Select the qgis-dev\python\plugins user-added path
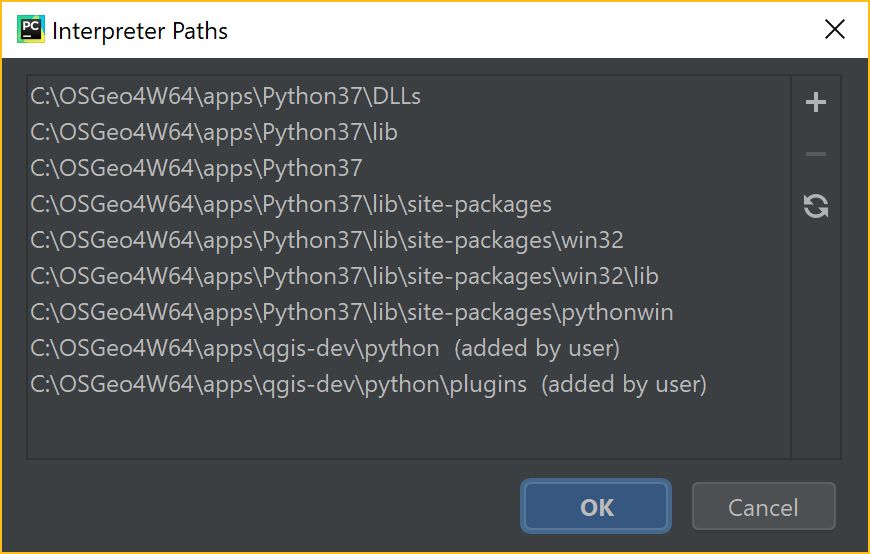870x554 pixels. [408, 385]
